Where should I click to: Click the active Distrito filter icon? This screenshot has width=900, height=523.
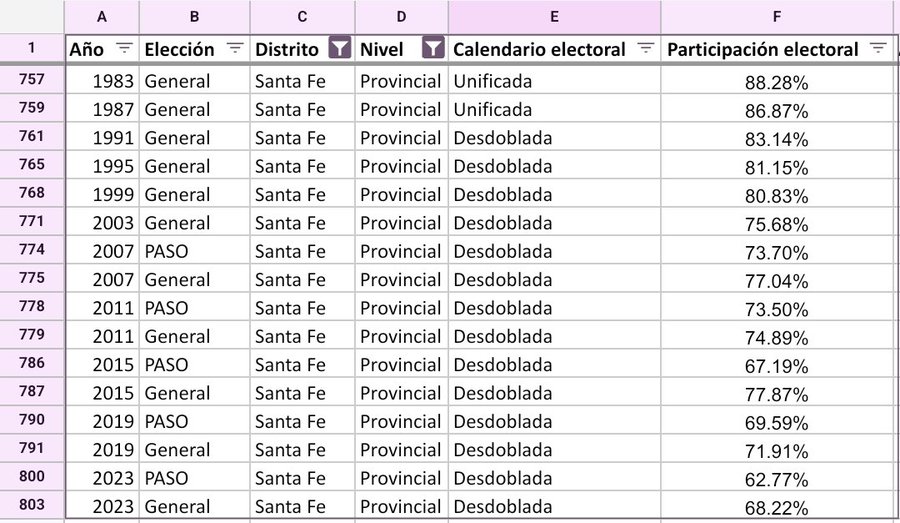tap(340, 48)
